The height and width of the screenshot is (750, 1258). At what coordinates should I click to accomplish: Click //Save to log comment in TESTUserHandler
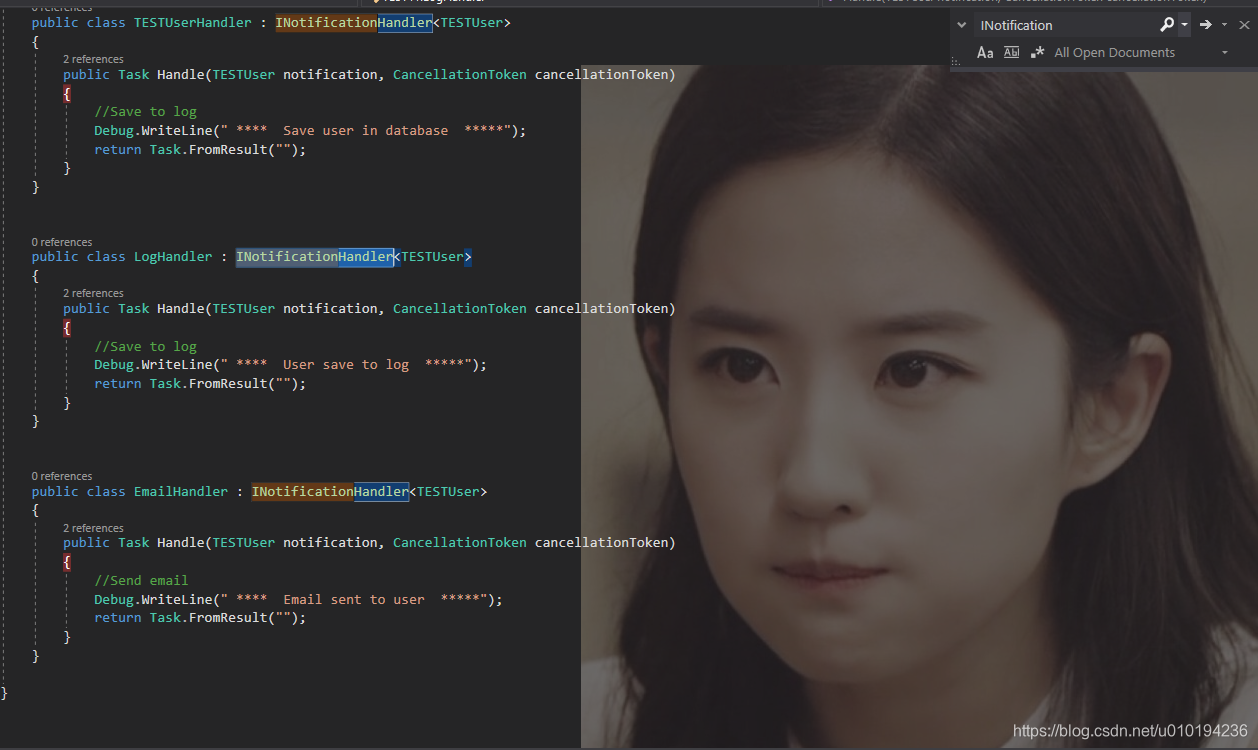point(145,111)
